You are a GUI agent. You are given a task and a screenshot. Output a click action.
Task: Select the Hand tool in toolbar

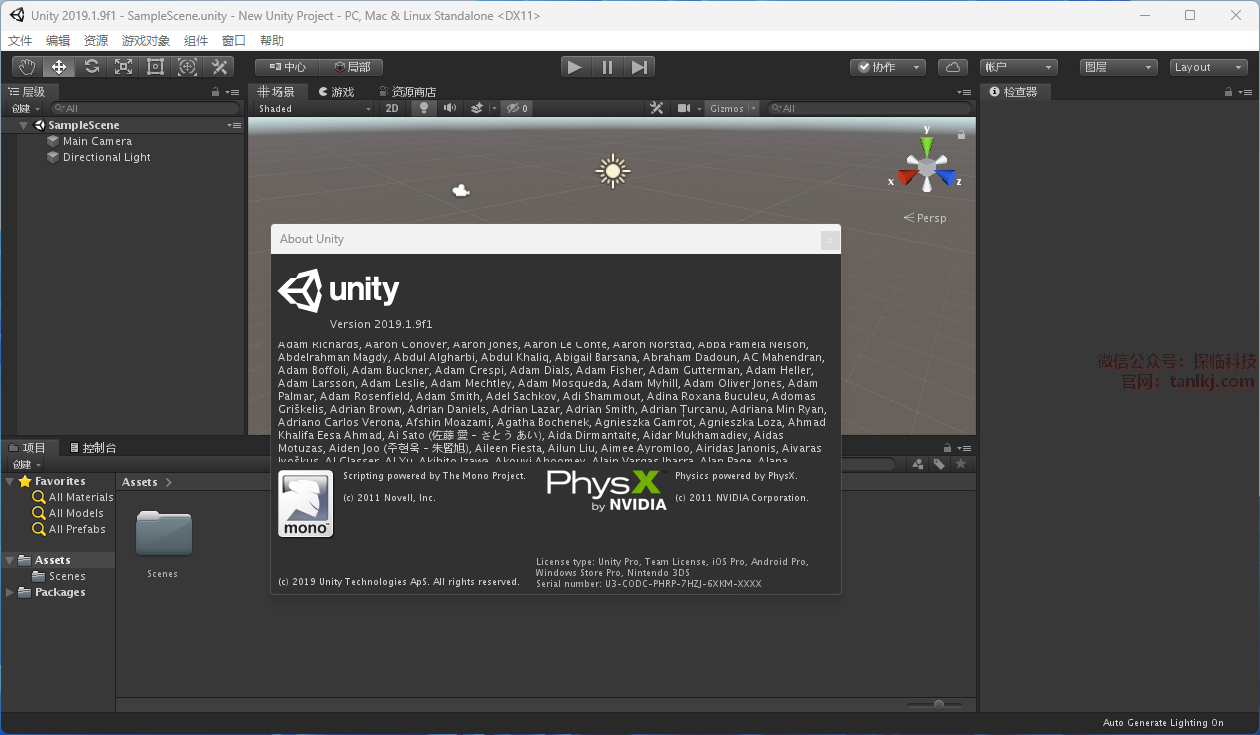tap(27, 67)
